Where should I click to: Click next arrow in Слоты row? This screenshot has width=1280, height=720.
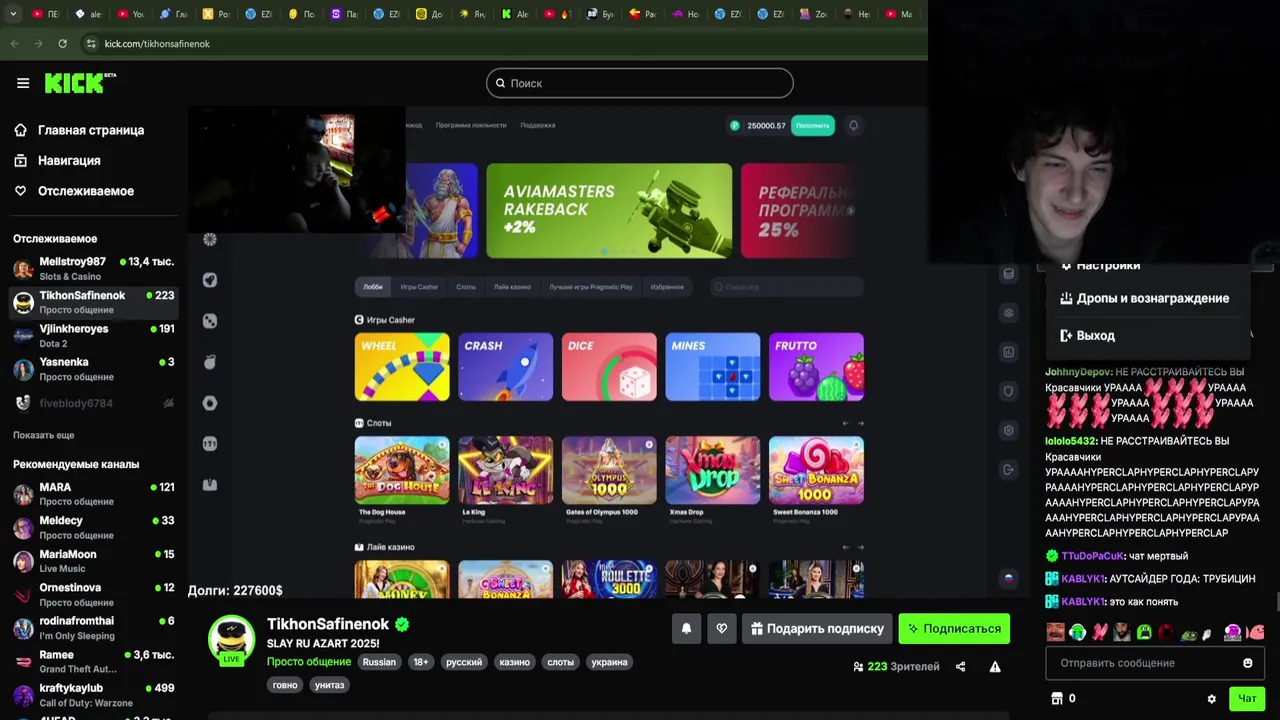click(860, 423)
